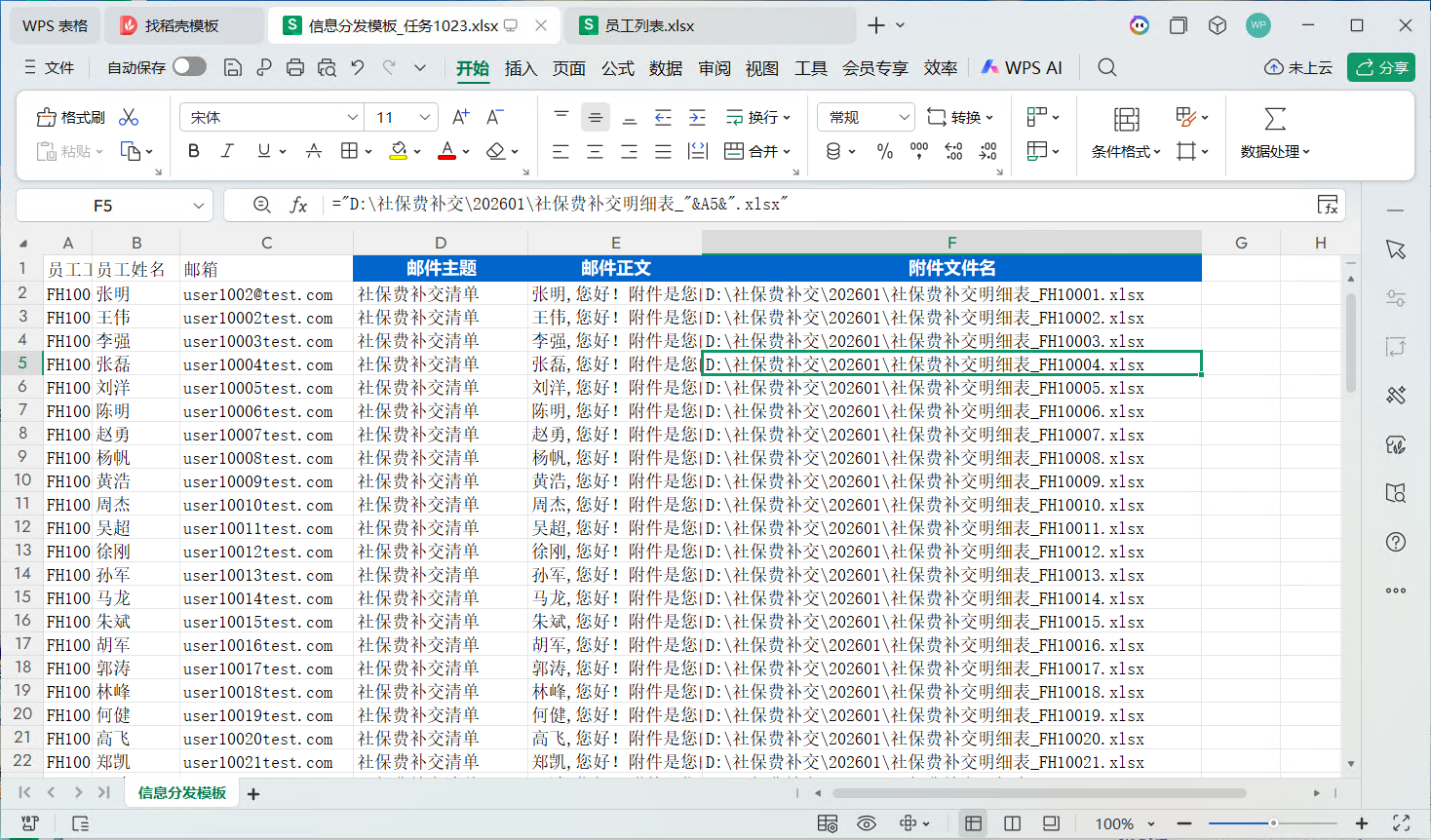Click the Merge cells icon
Image resolution: width=1431 pixels, height=840 pixels.
click(x=756, y=151)
